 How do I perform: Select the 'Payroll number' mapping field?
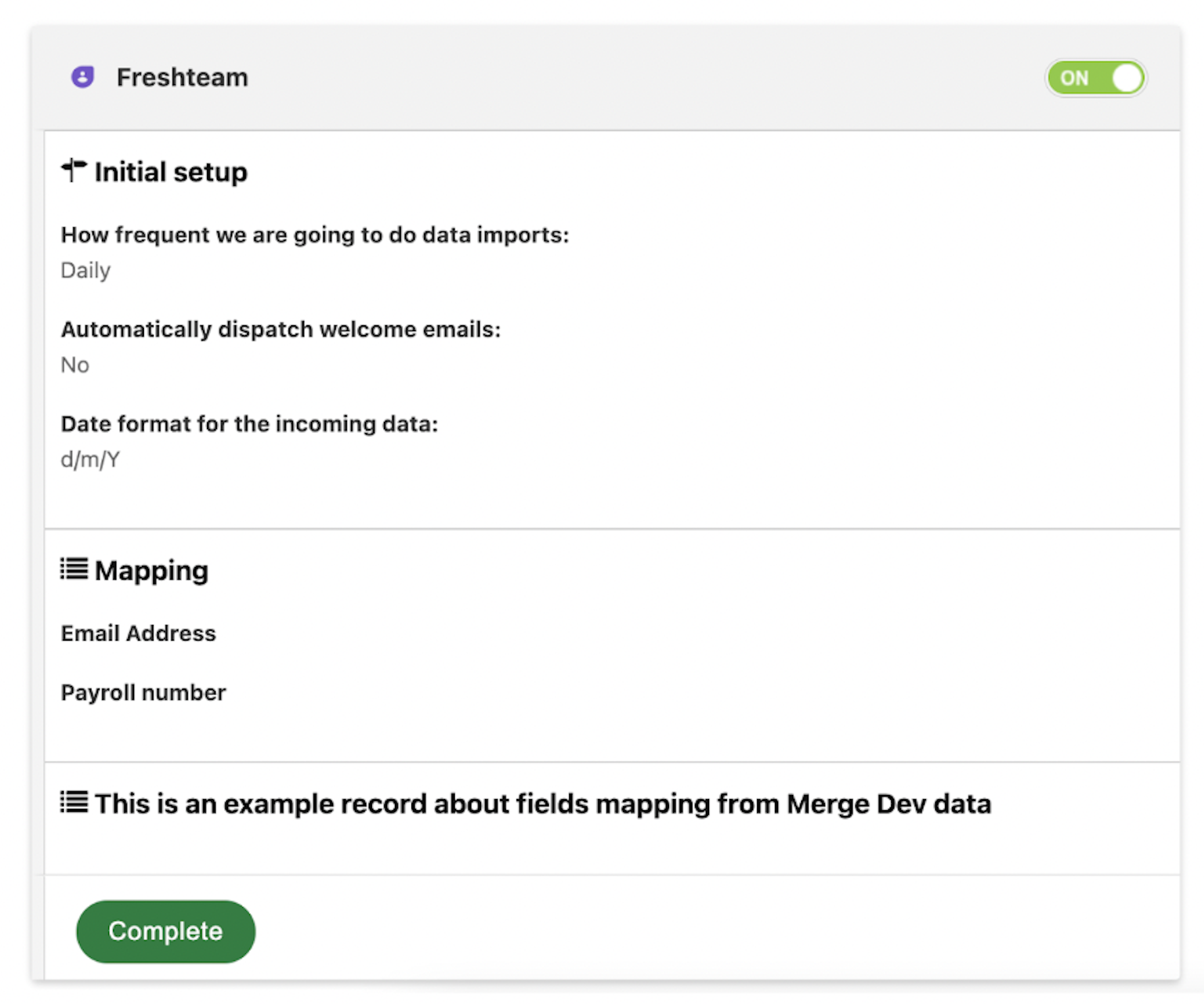(x=143, y=693)
